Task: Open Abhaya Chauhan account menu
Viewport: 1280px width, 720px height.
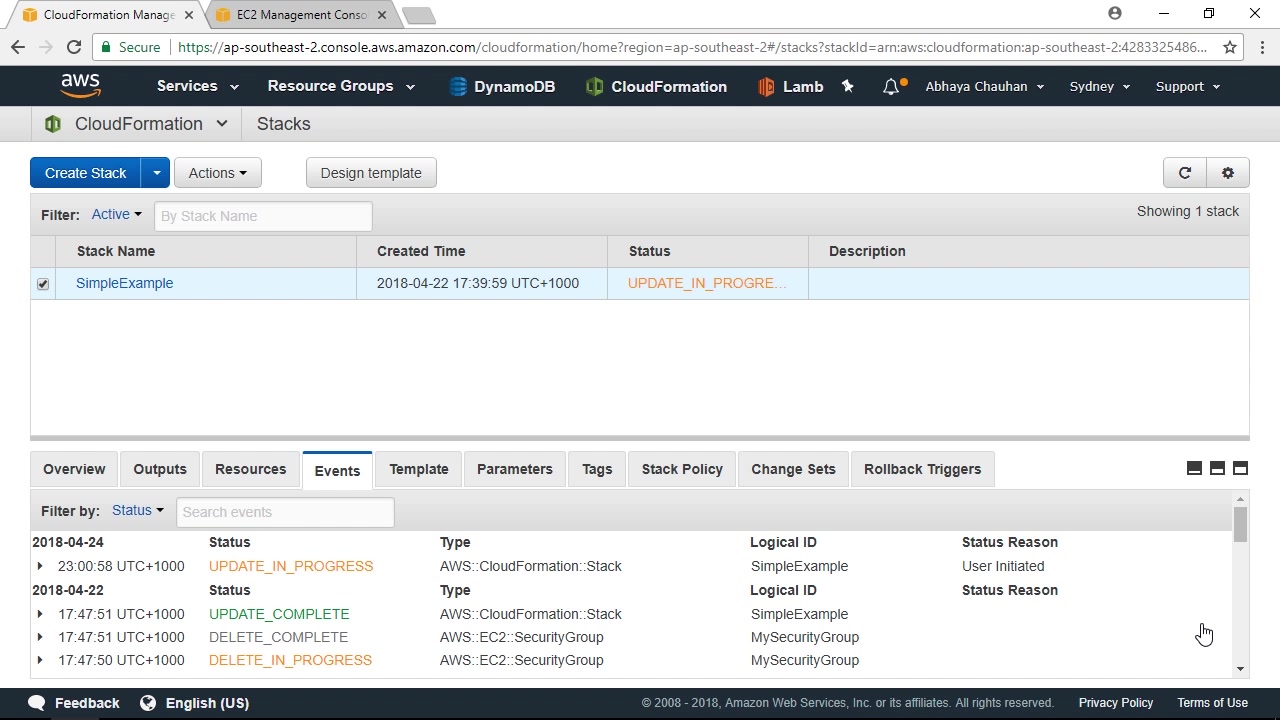Action: pos(985,87)
